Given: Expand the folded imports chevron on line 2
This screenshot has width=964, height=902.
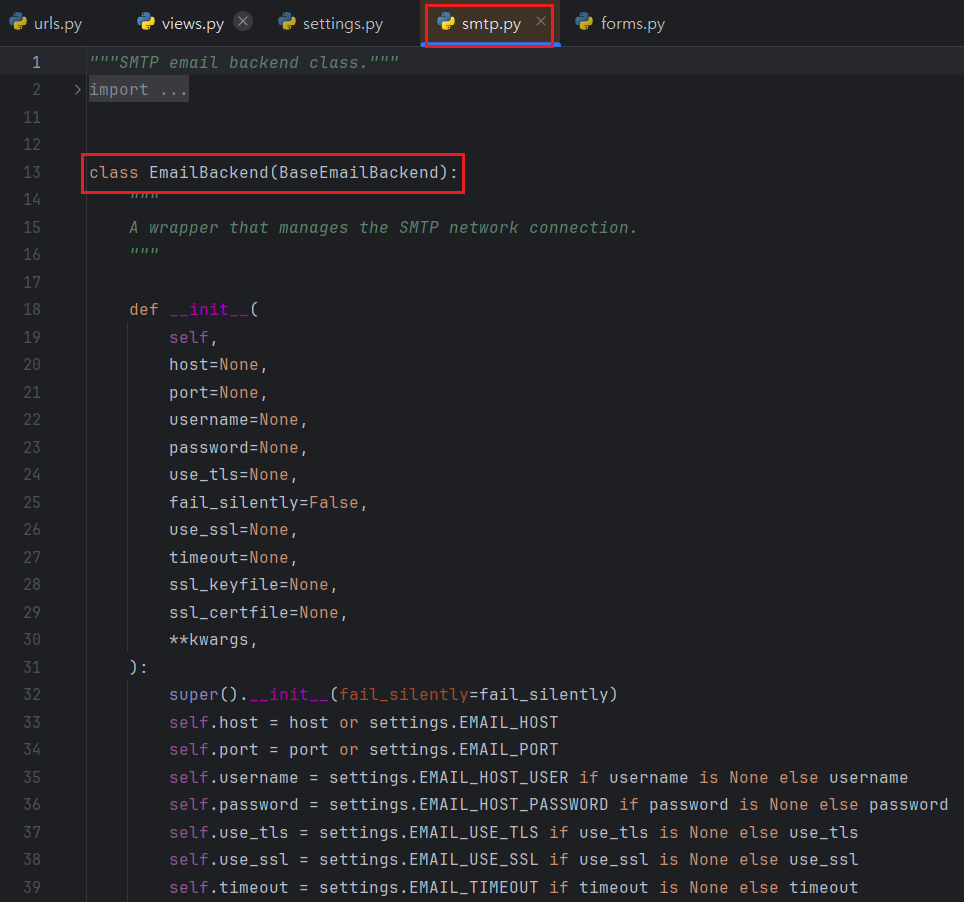Looking at the screenshot, I should pos(77,90).
